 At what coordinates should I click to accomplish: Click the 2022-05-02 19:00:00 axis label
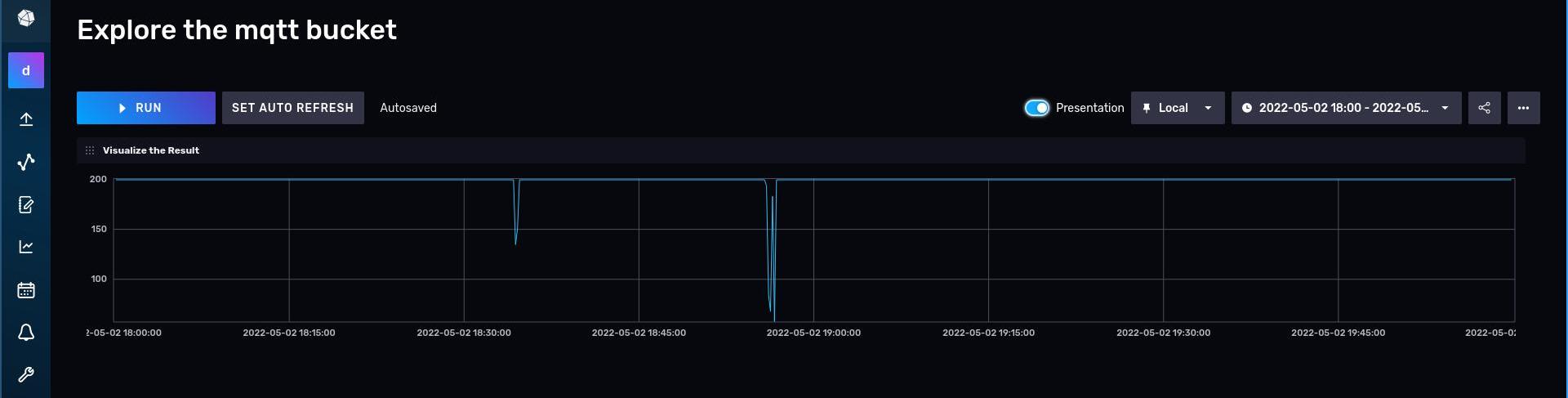pos(813,333)
